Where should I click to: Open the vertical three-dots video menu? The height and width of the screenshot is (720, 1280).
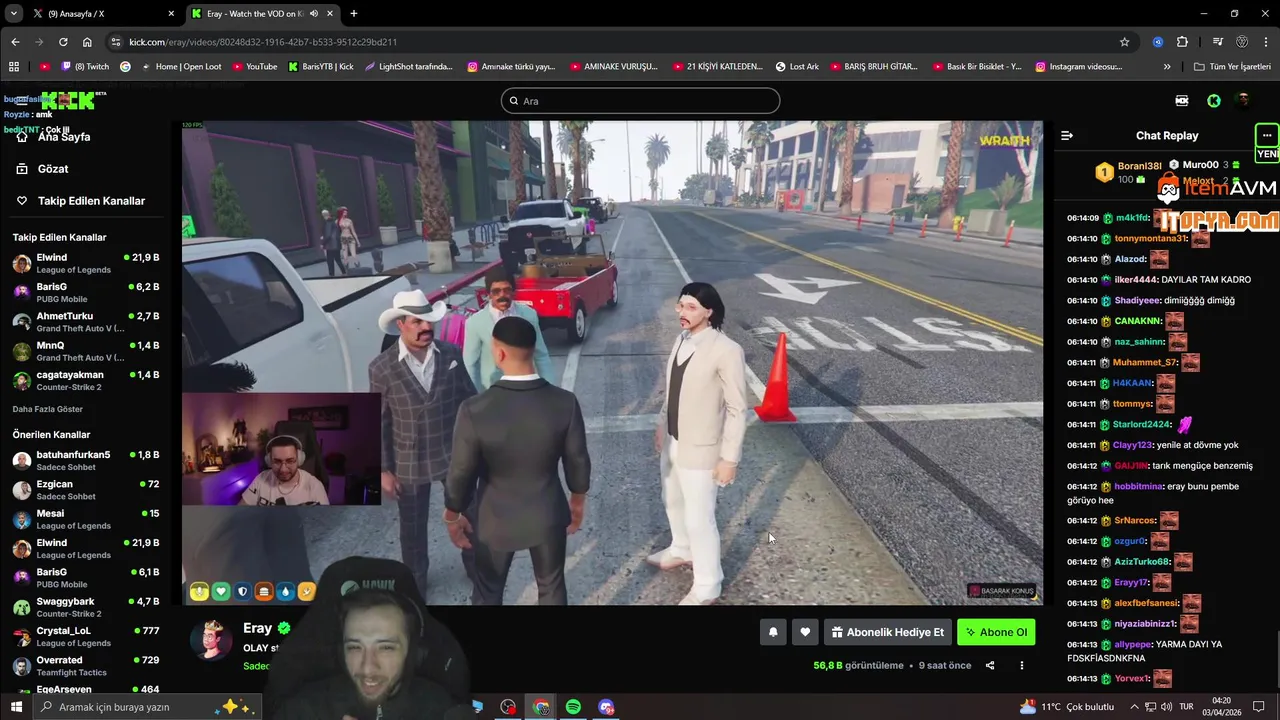click(x=1021, y=665)
